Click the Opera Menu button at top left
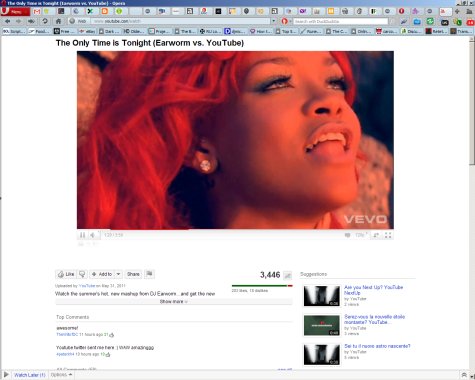The image size is (475, 380). [15, 12]
